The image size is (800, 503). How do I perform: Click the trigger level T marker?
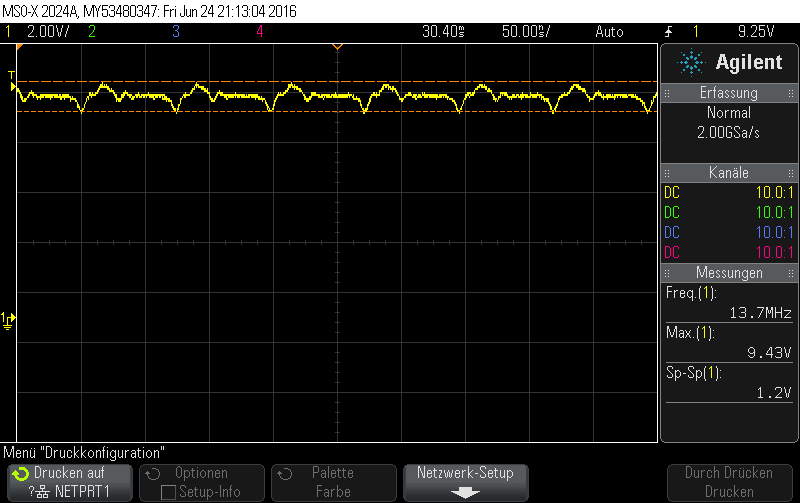pos(12,82)
